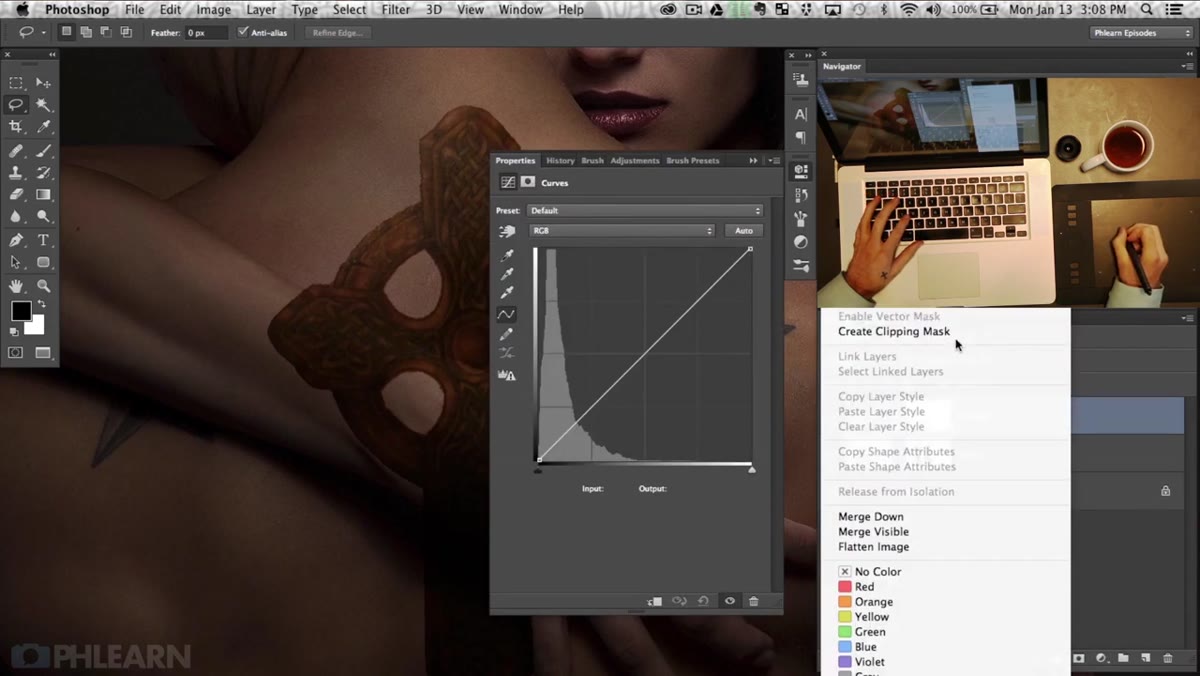The width and height of the screenshot is (1200, 676).
Task: Select the Zoom tool in the toolbox
Action: click(x=43, y=285)
